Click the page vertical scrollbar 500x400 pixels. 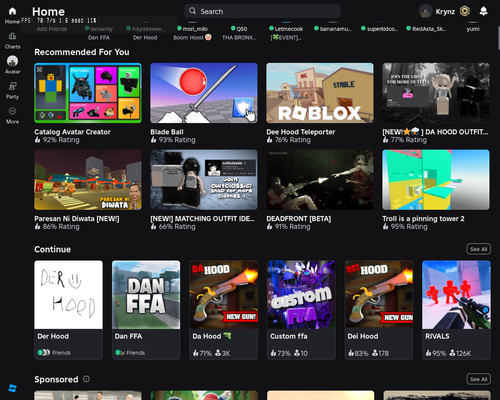pos(498,37)
